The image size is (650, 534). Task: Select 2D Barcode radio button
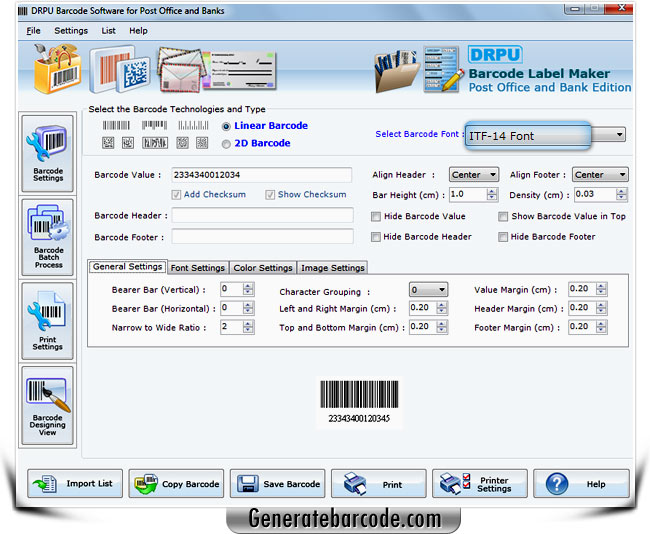tap(226, 144)
